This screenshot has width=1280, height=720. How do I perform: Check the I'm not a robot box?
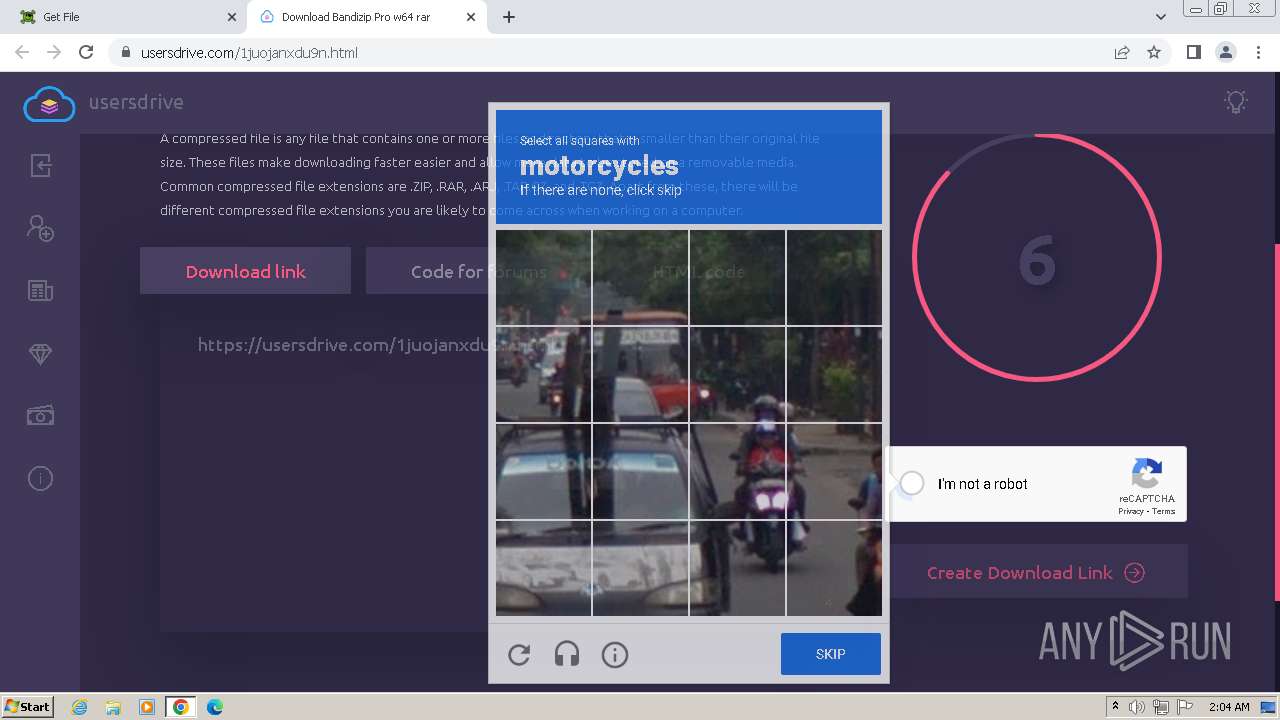(912, 484)
